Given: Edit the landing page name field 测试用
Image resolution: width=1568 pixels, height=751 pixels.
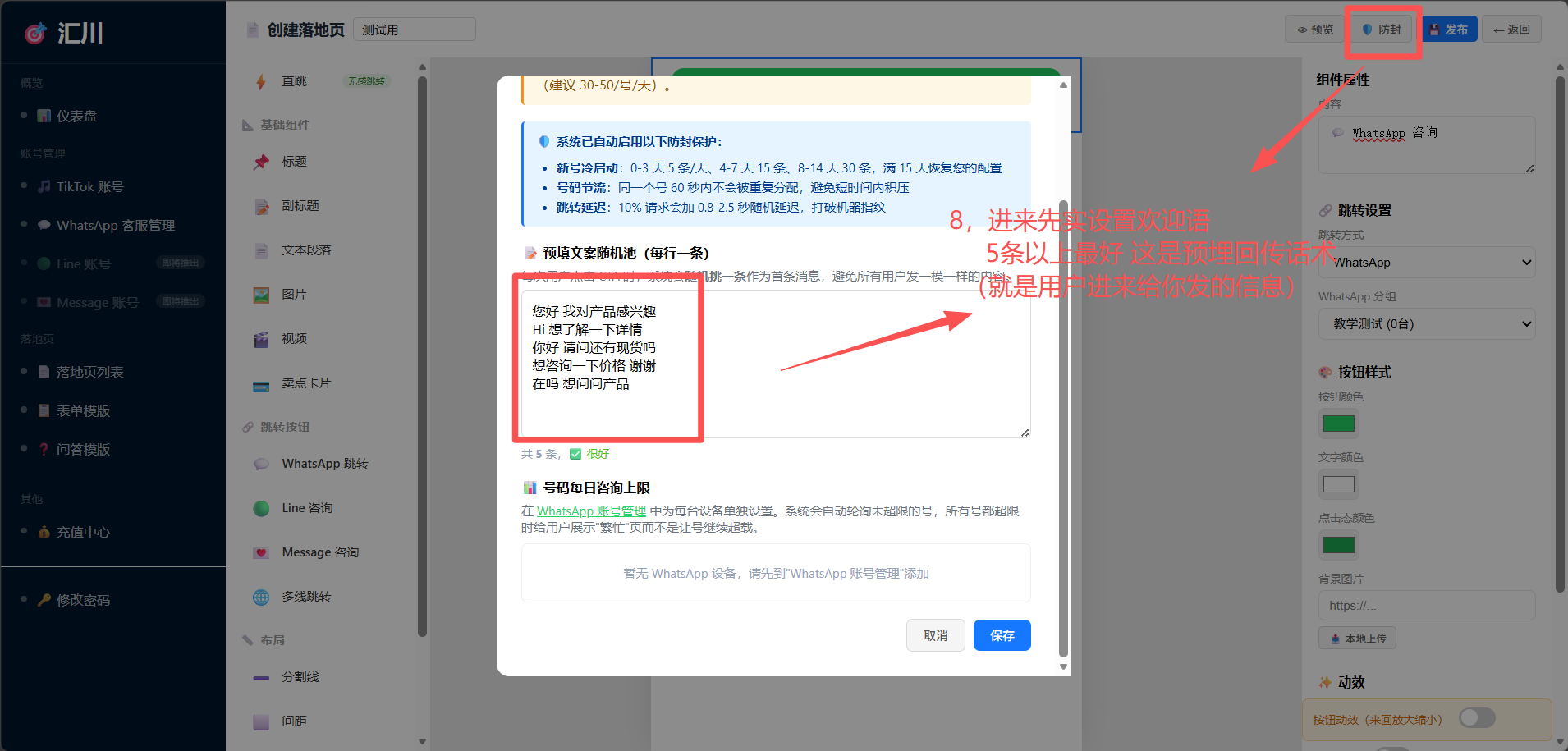Looking at the screenshot, I should pyautogui.click(x=415, y=30).
